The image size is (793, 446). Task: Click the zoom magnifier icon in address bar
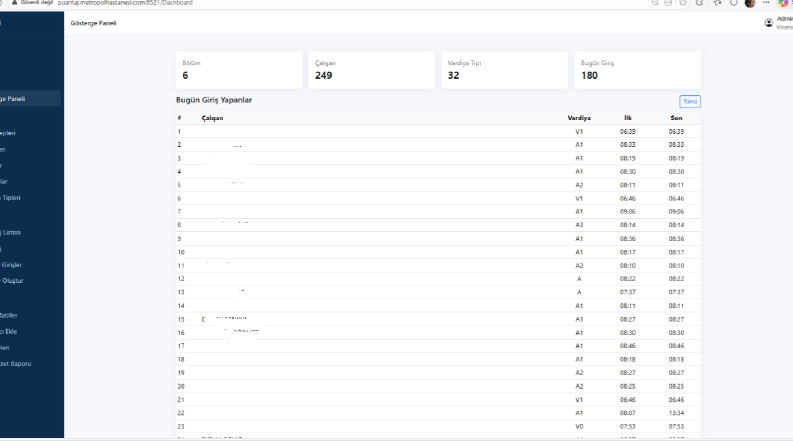[x=655, y=3]
